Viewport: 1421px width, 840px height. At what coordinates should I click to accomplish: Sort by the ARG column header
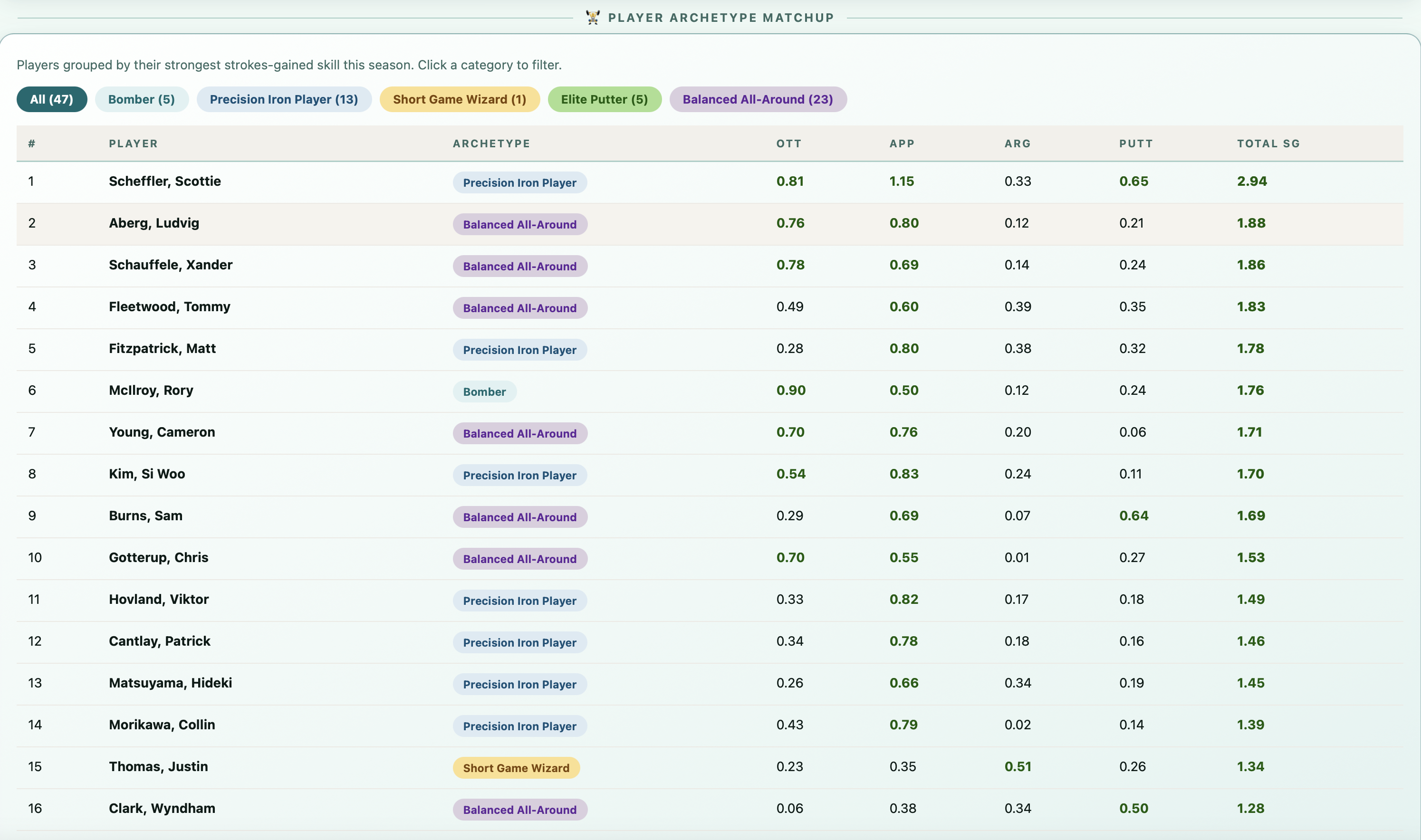pyautogui.click(x=1018, y=144)
